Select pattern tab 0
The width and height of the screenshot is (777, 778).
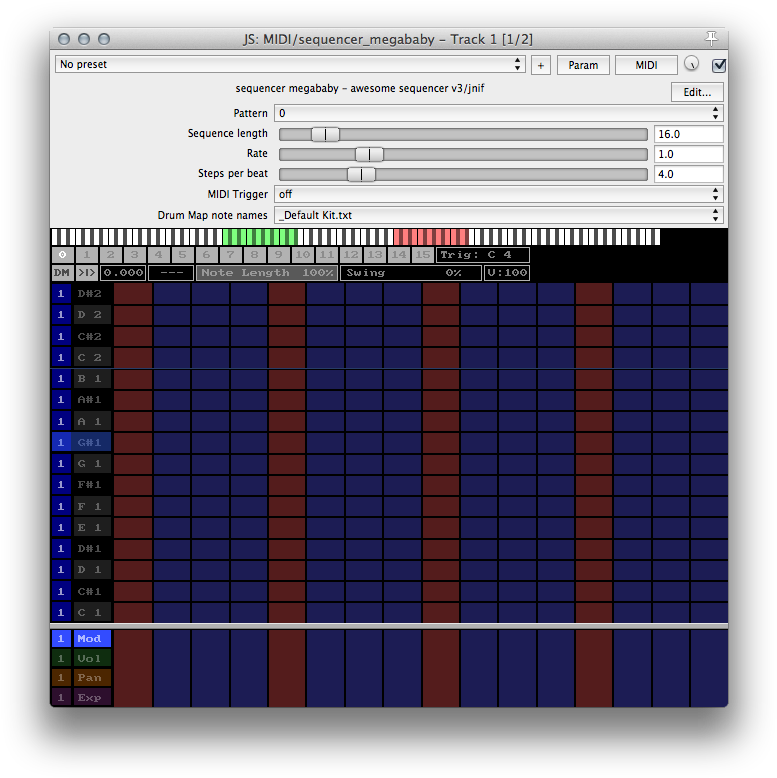point(63,255)
